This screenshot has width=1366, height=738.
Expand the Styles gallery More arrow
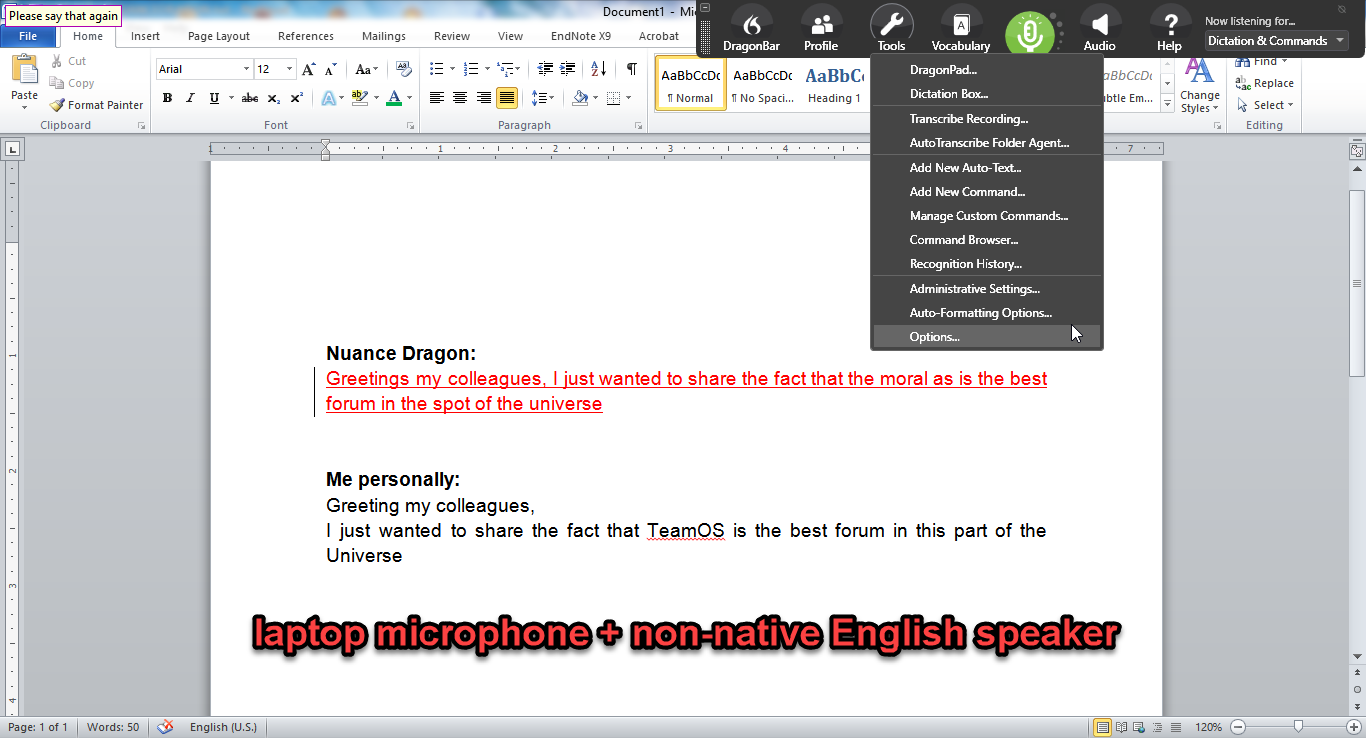(1167, 104)
